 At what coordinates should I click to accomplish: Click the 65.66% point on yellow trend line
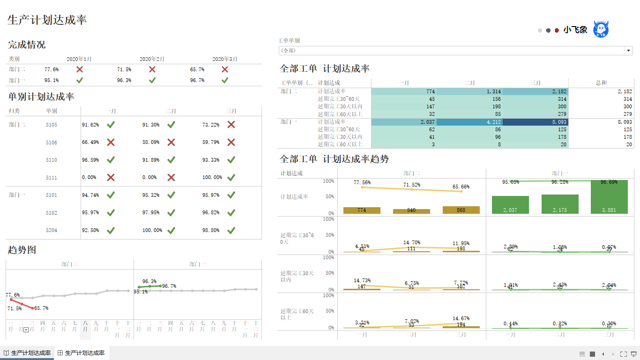coord(461,191)
